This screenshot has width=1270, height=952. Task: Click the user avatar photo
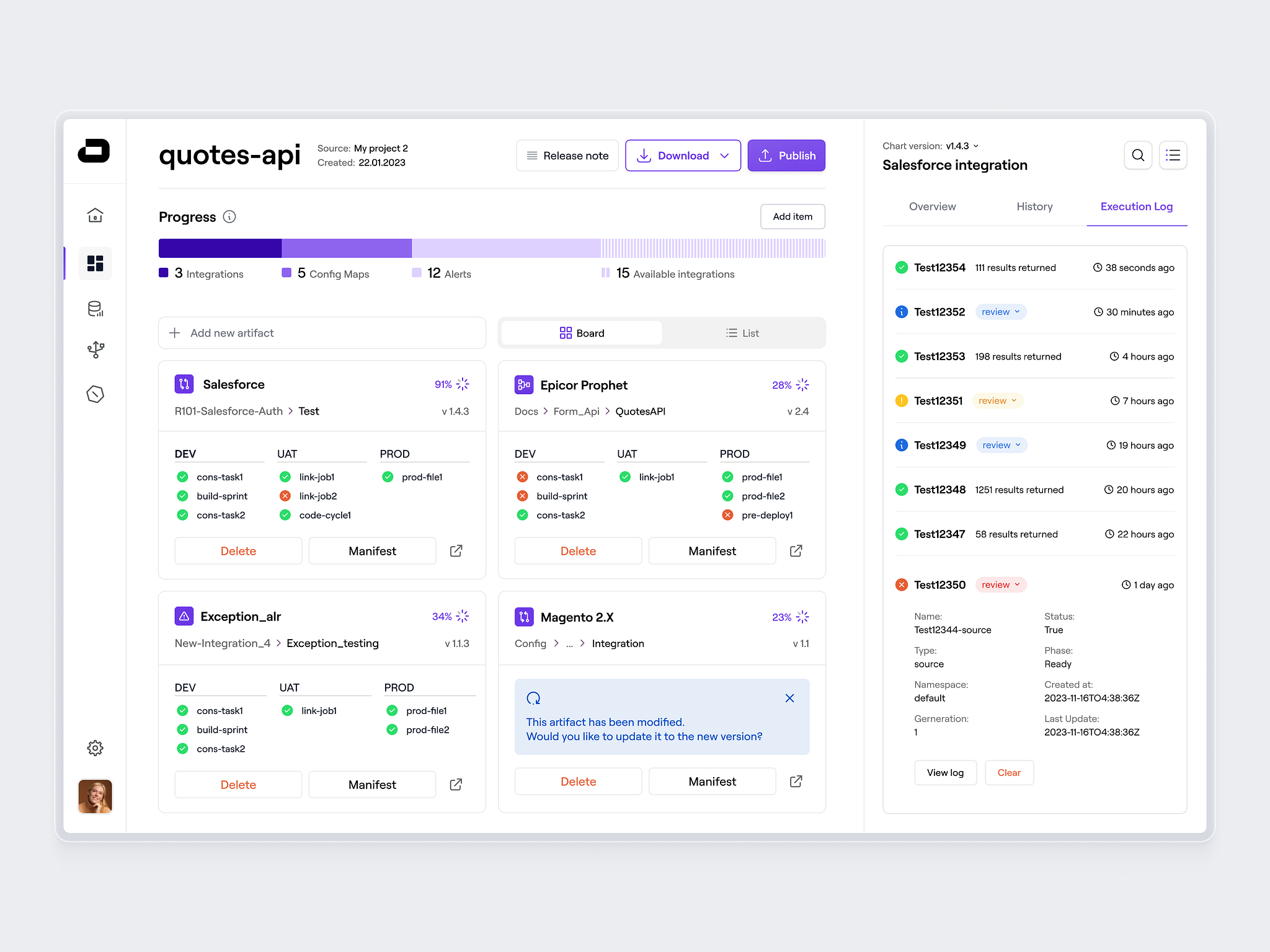point(95,796)
